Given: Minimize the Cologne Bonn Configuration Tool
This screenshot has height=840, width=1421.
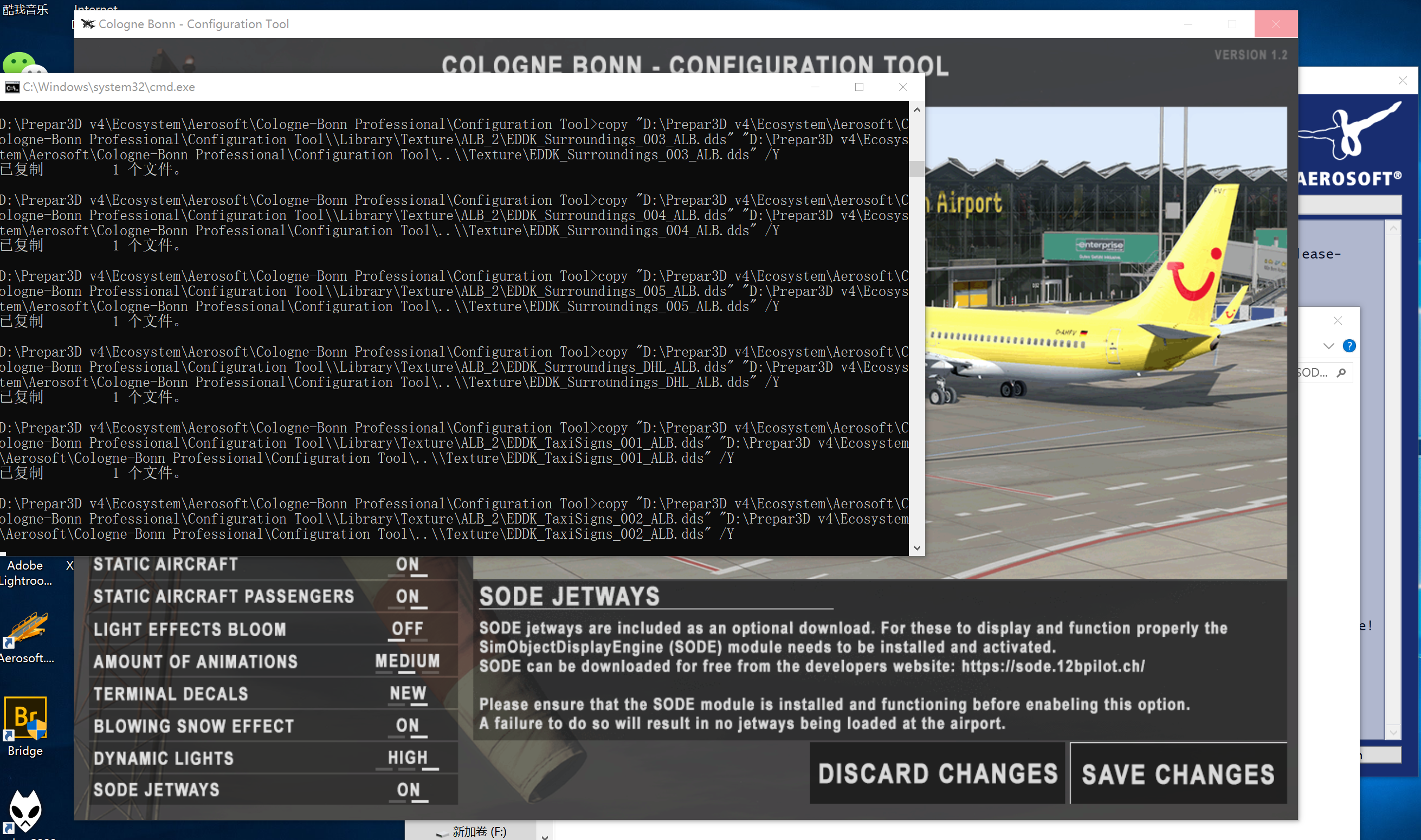Looking at the screenshot, I should click(1188, 24).
